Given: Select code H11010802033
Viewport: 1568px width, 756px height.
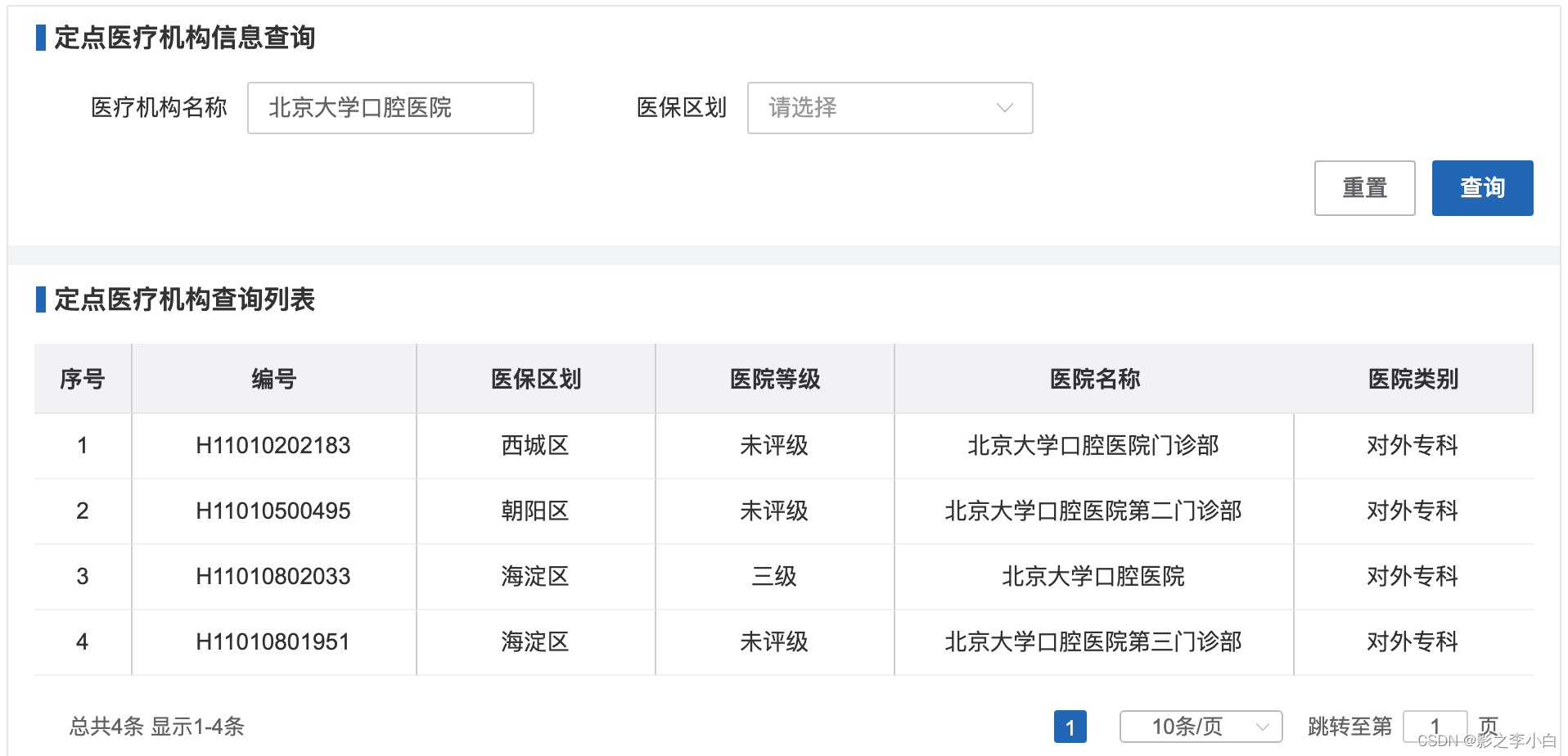Looking at the screenshot, I should (273, 576).
